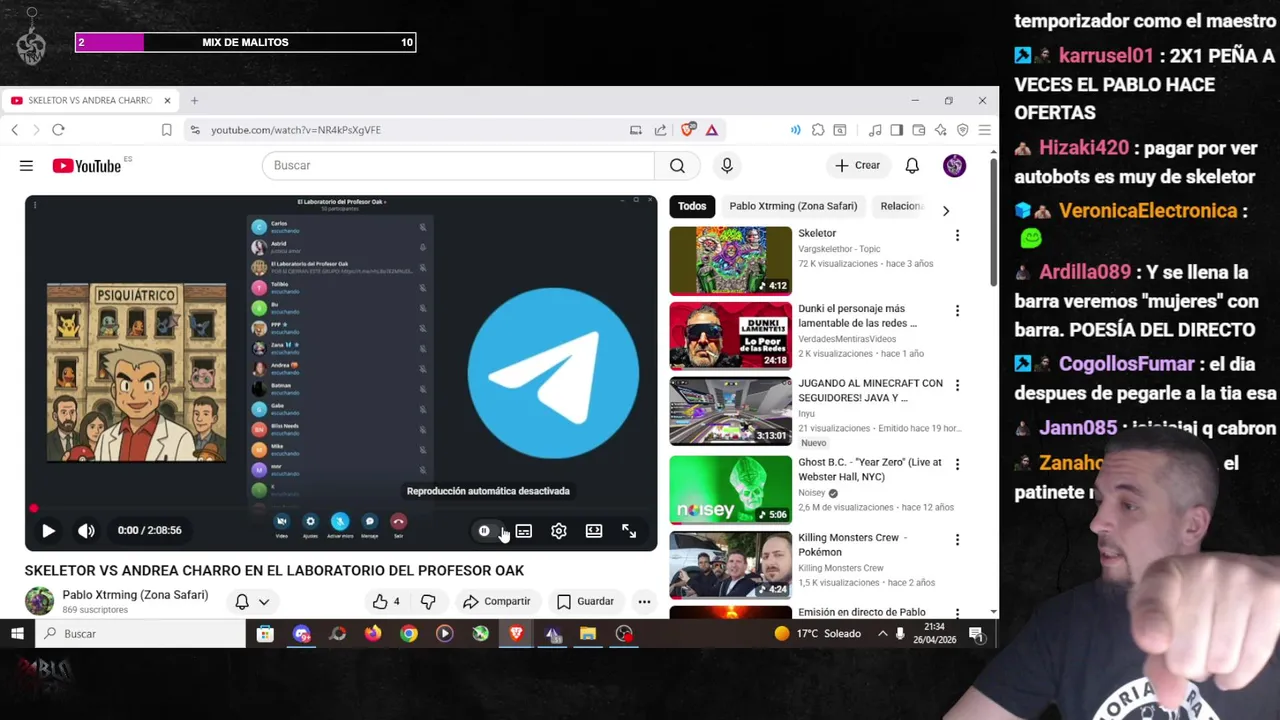This screenshot has height=720, width=1280.
Task: Open Pablo Xtrming (Zona Safari) channel link
Action: pos(135,595)
